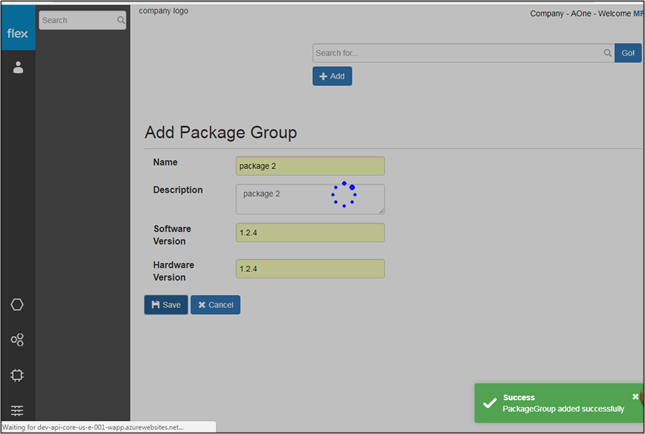Click the Waiting for dev-api-core status text

pos(93,427)
